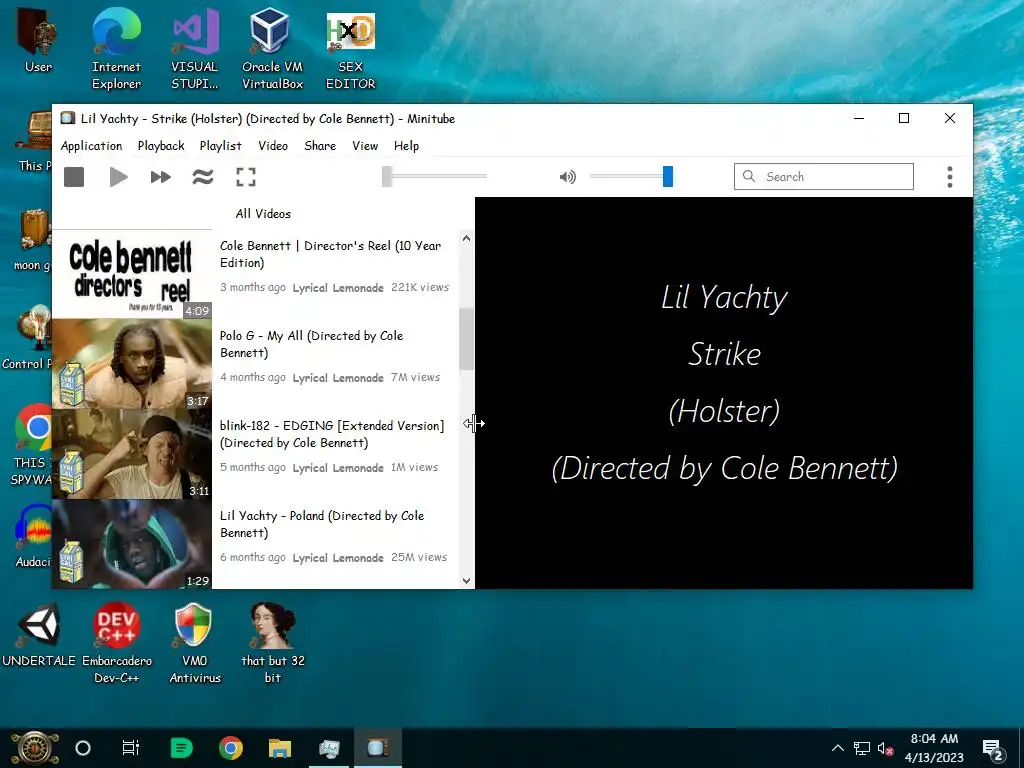Open the notification center icon

993,748
